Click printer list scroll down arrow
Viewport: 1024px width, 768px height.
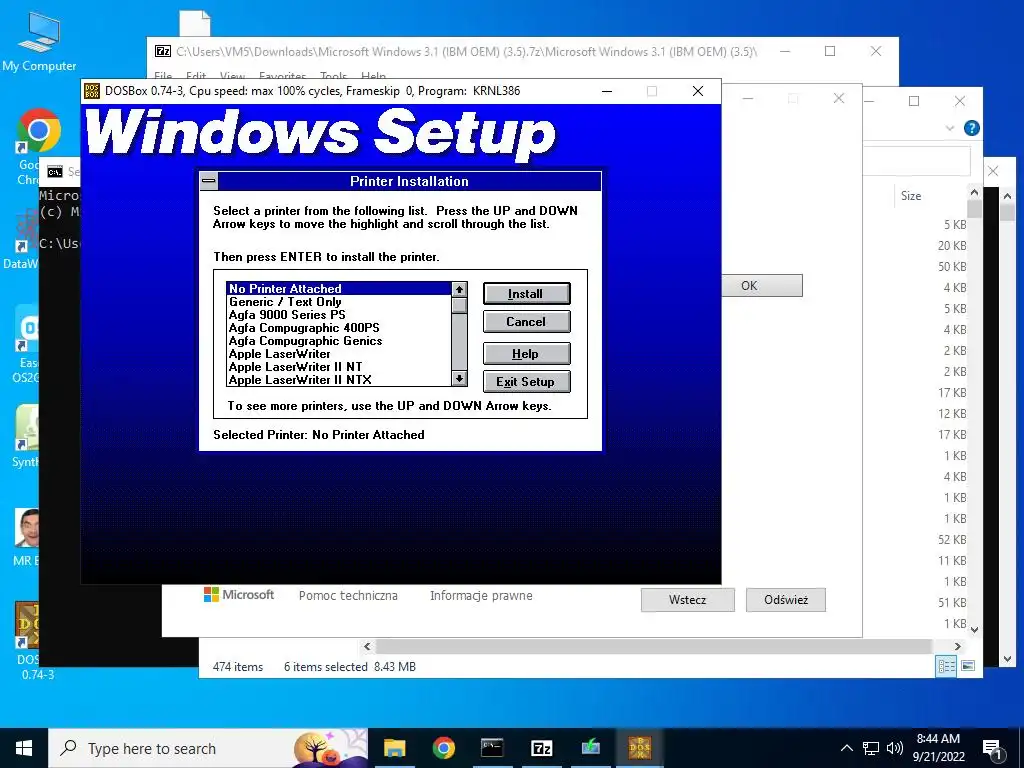[x=460, y=379]
